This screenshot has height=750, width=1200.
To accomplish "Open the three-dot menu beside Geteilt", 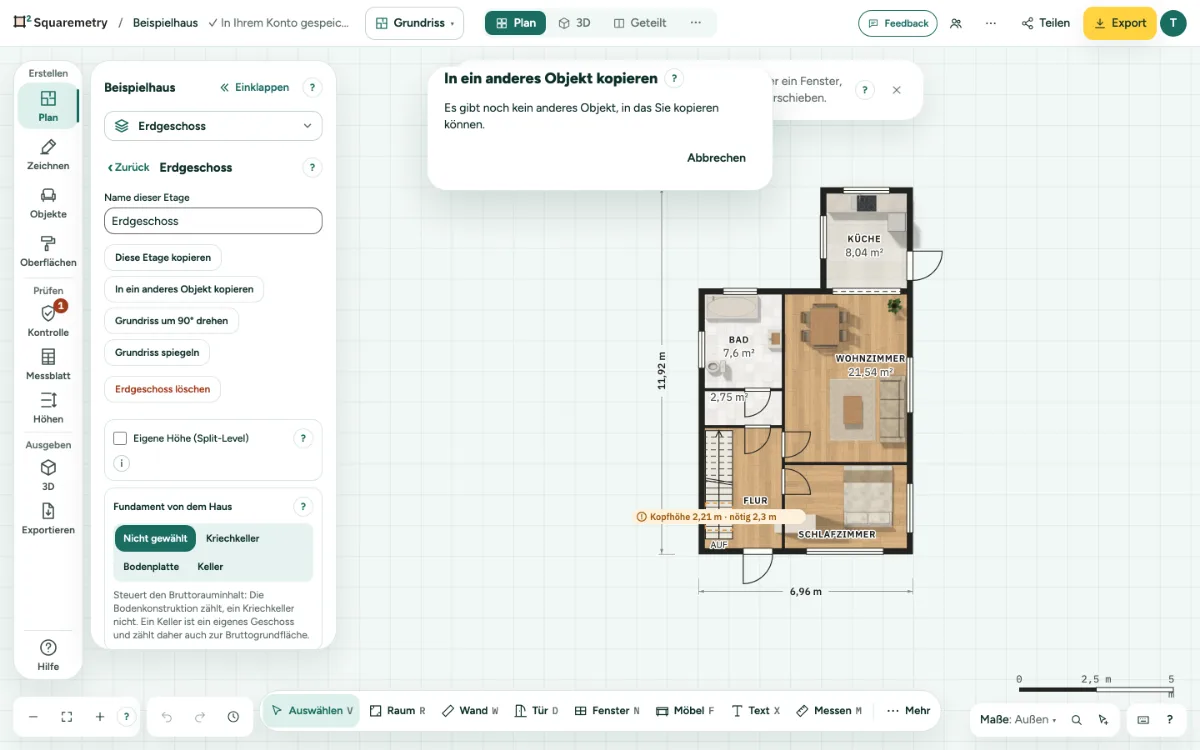I will 696,23.
